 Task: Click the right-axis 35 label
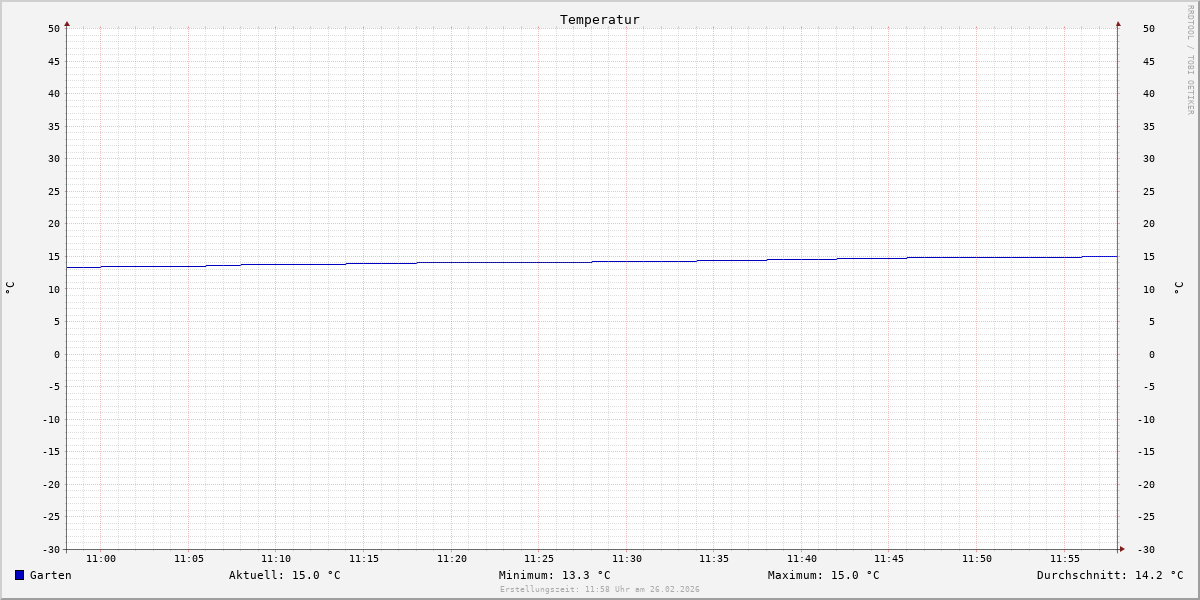(1149, 126)
